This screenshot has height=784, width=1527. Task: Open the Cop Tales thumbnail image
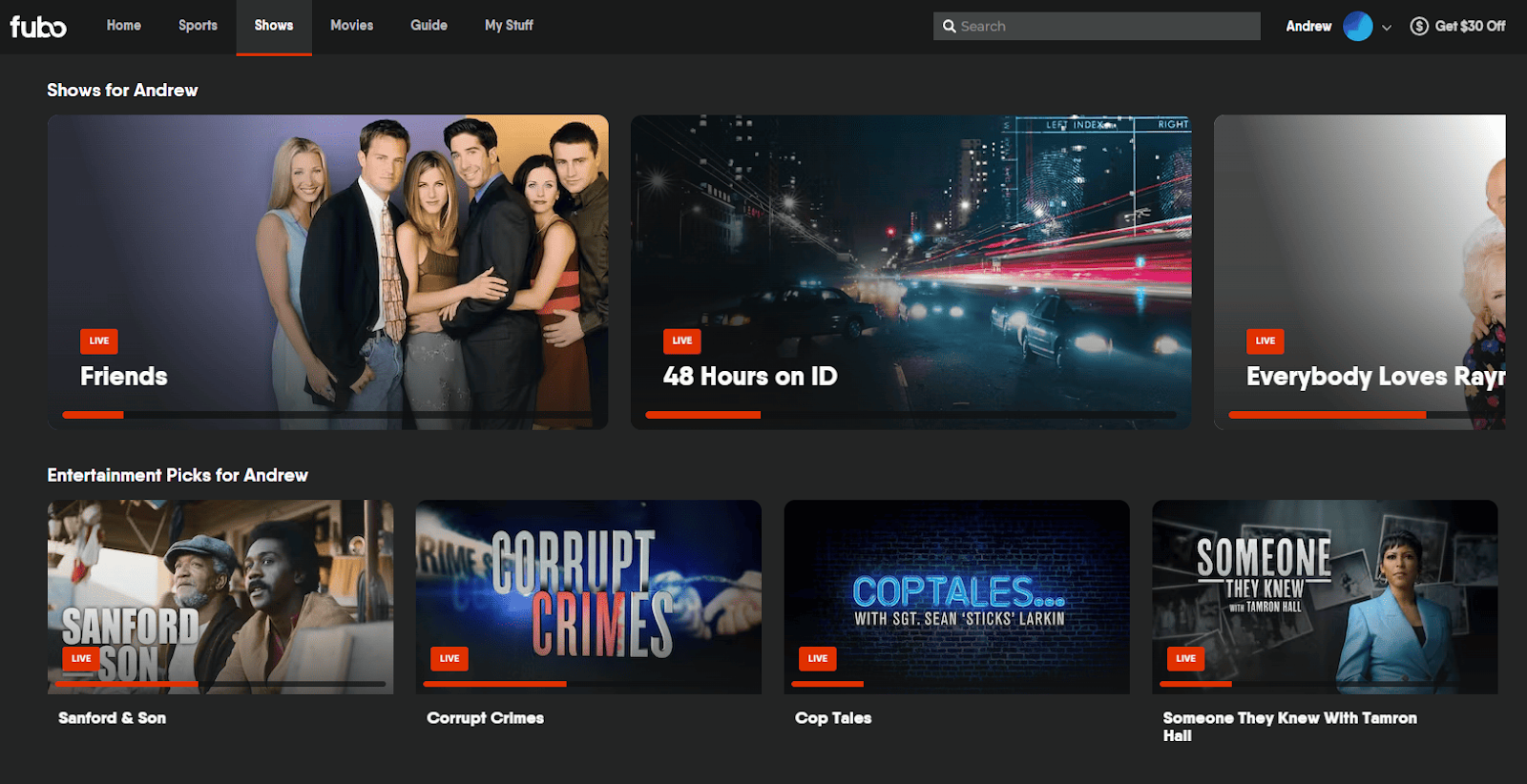coord(956,597)
